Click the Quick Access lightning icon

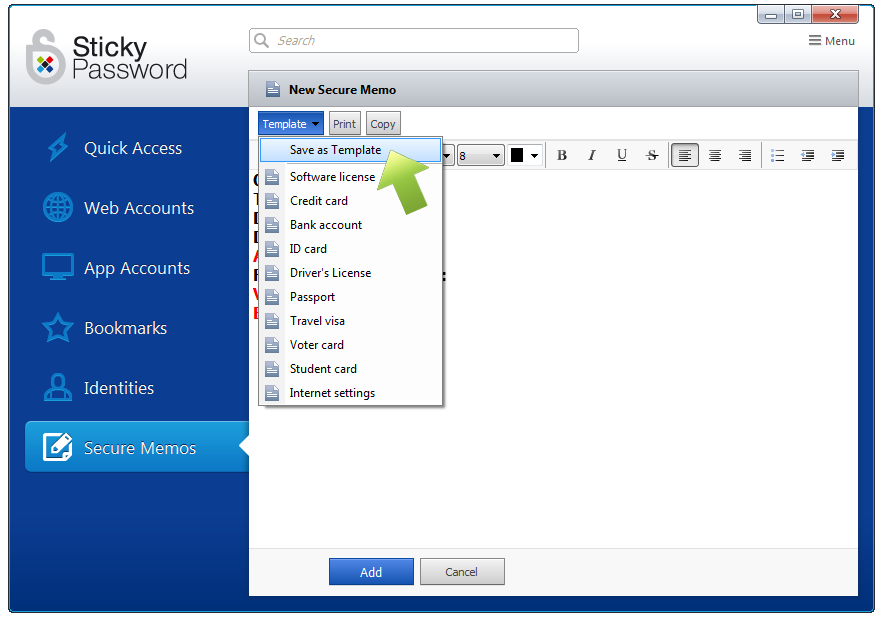58,147
